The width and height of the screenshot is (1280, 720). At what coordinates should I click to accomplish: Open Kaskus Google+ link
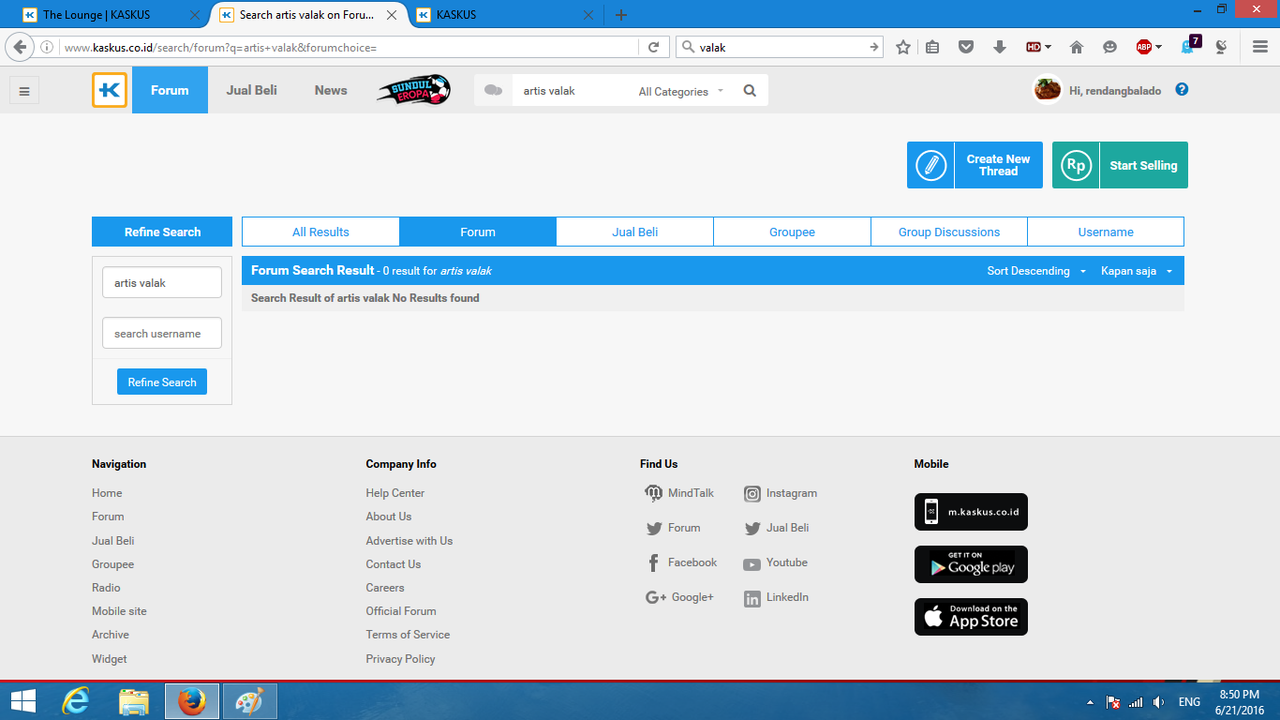(x=679, y=597)
